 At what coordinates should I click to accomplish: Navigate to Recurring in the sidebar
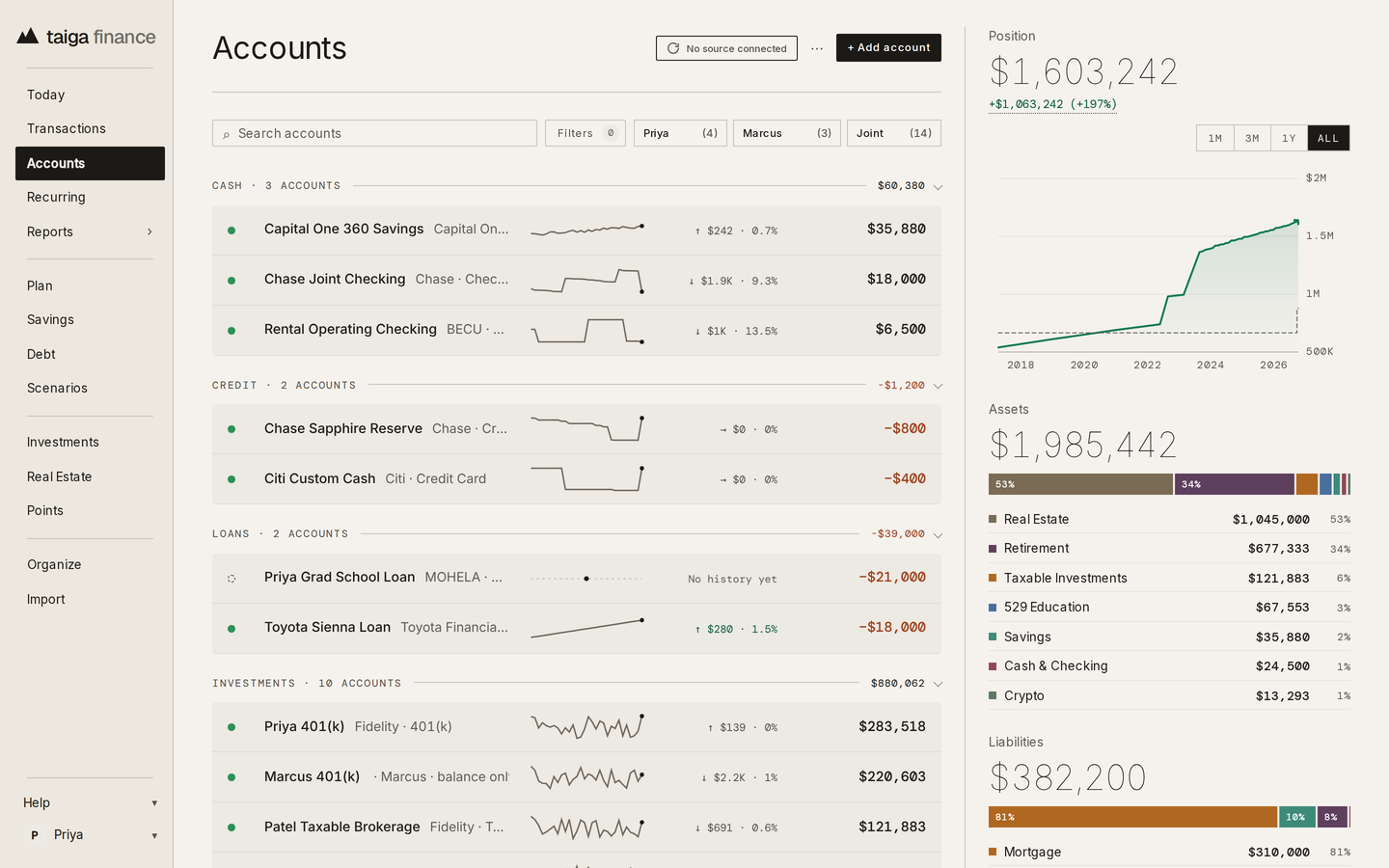[90, 197]
